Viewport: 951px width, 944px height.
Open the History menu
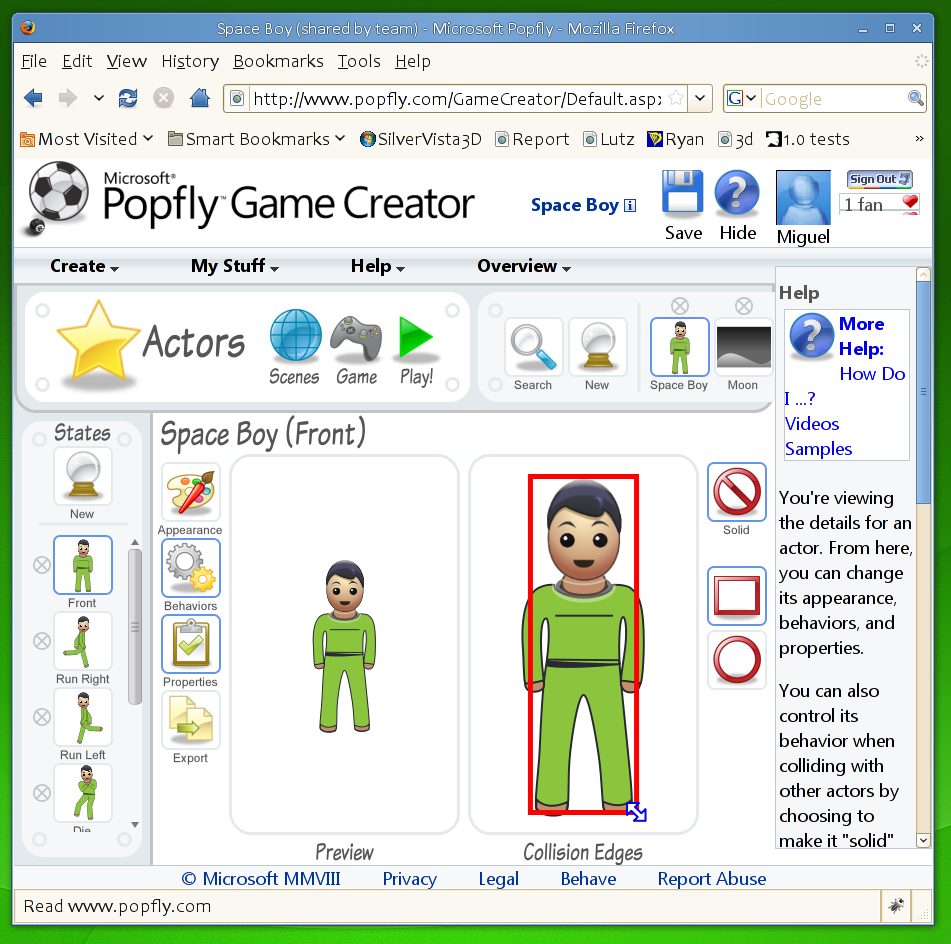click(x=190, y=61)
